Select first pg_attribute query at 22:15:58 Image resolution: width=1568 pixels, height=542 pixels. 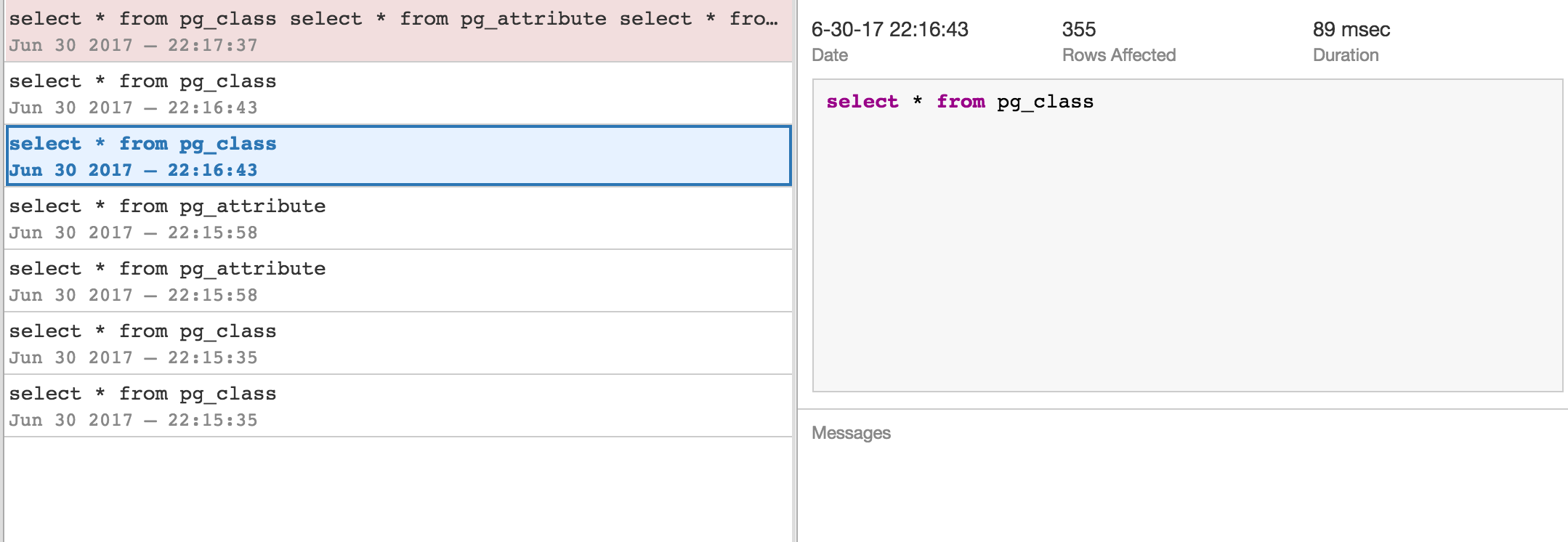(x=397, y=219)
